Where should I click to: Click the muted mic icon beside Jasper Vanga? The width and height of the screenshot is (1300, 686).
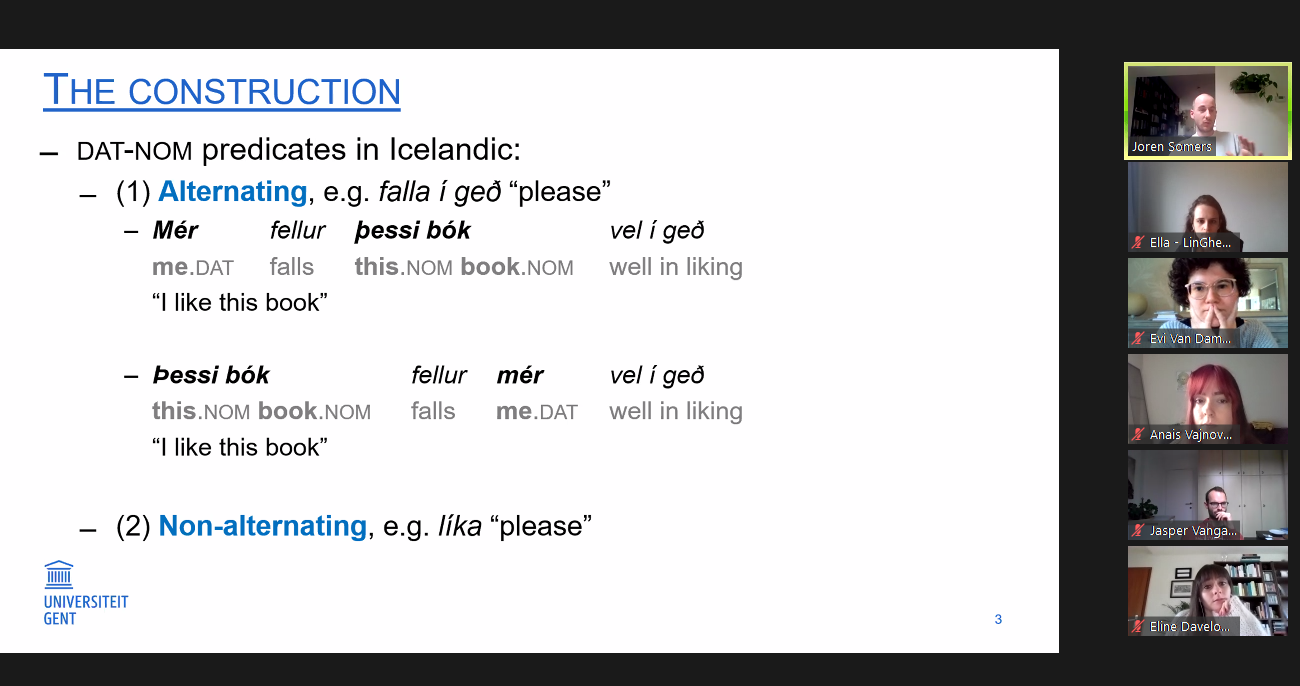tap(1138, 531)
